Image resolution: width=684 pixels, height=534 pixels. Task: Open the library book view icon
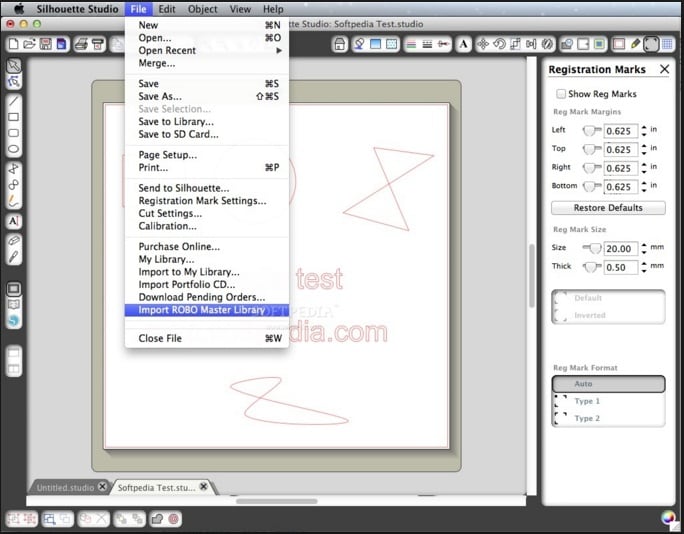(14, 305)
